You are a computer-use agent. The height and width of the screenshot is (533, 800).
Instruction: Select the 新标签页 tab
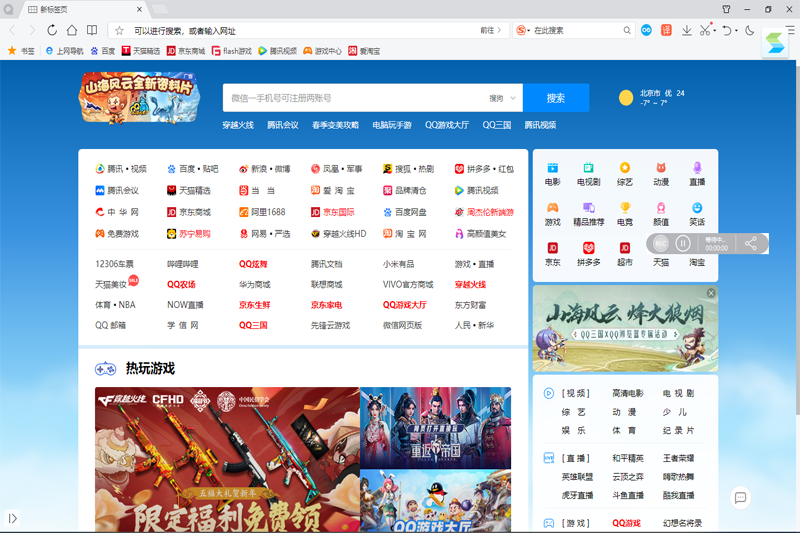82,10
